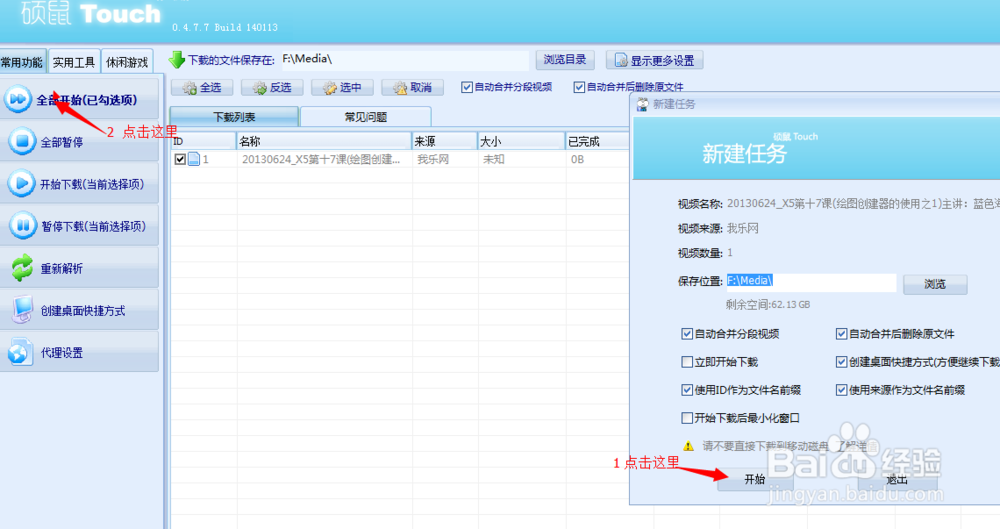The height and width of the screenshot is (529, 1000).
Task: Enable 立即开始下载 checkbox
Action: point(687,362)
